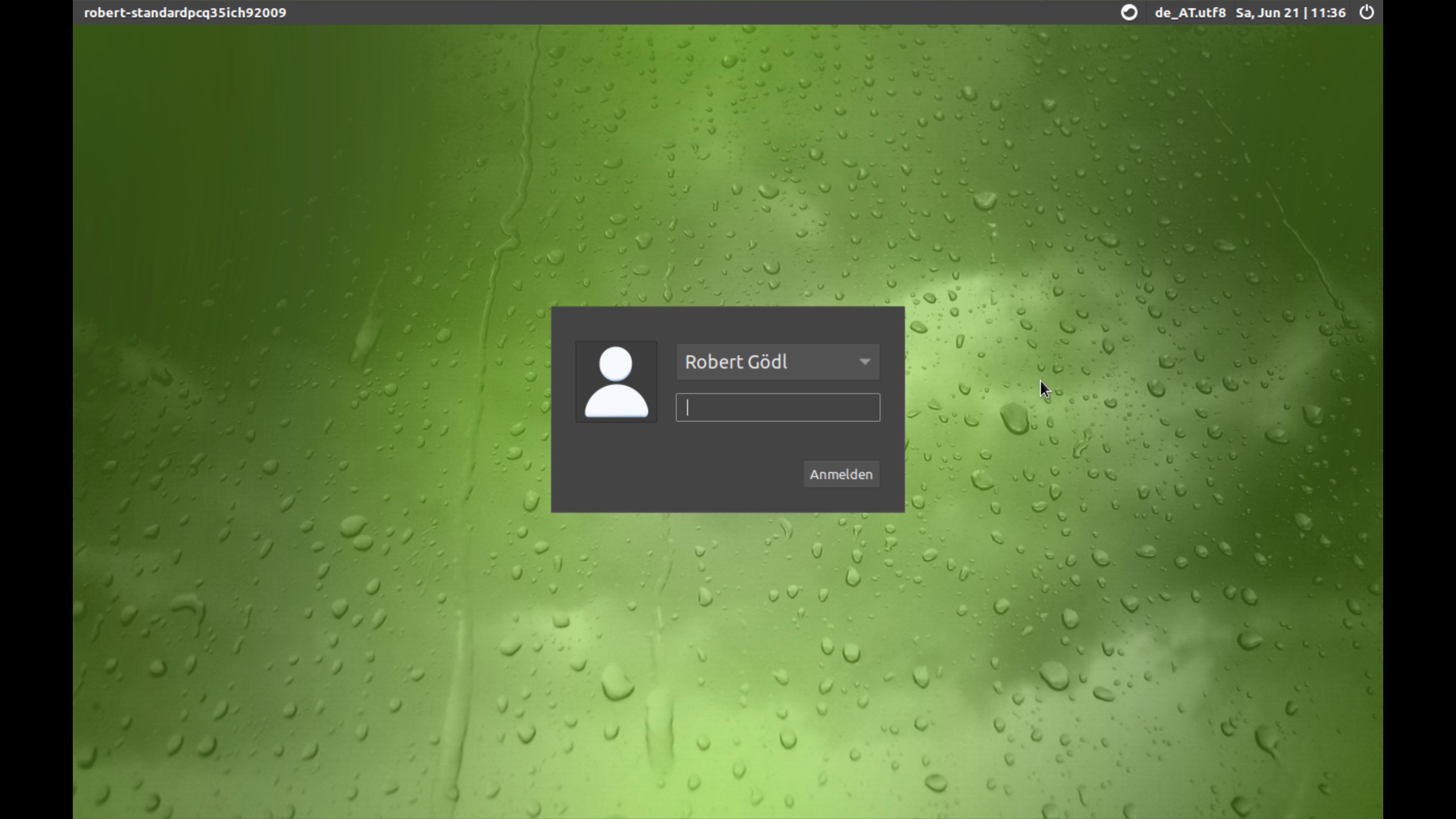
Task: Click the user avatar picture
Action: point(616,382)
